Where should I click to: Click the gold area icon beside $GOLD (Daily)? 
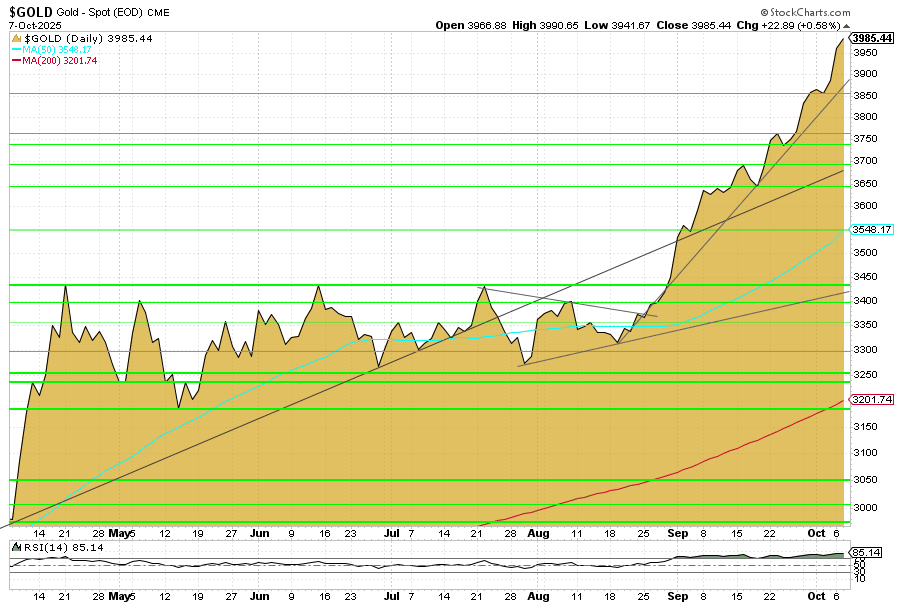17,36
